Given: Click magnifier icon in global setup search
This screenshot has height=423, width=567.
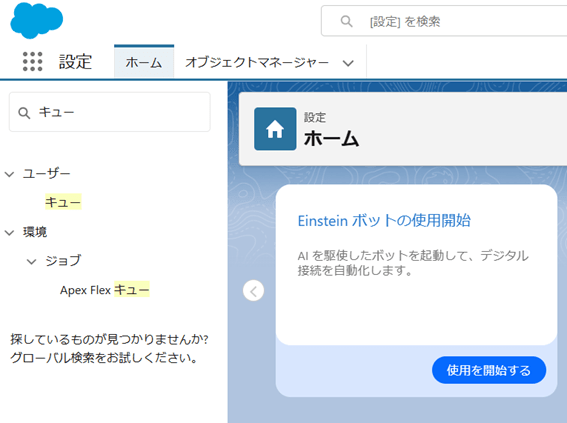Looking at the screenshot, I should click(346, 21).
